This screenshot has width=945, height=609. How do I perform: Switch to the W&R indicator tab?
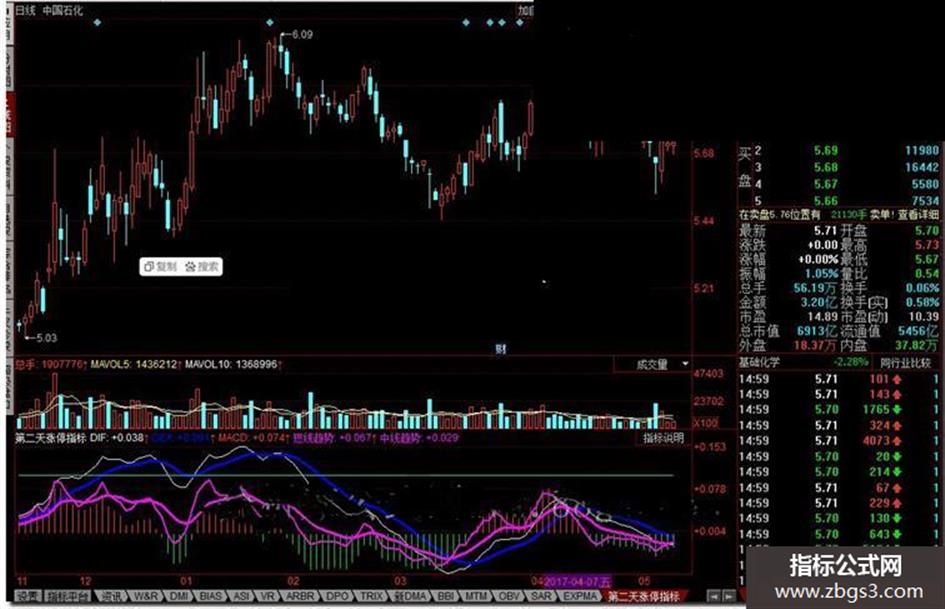click(146, 596)
